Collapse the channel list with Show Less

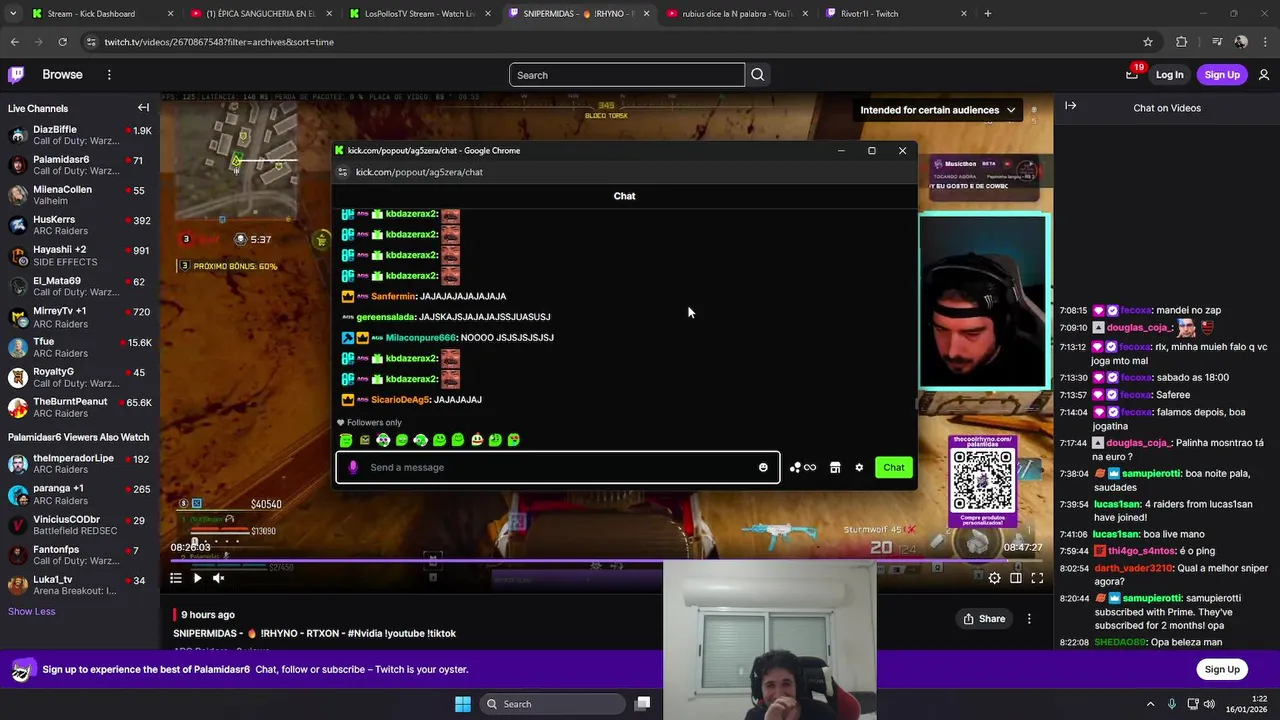(32, 611)
